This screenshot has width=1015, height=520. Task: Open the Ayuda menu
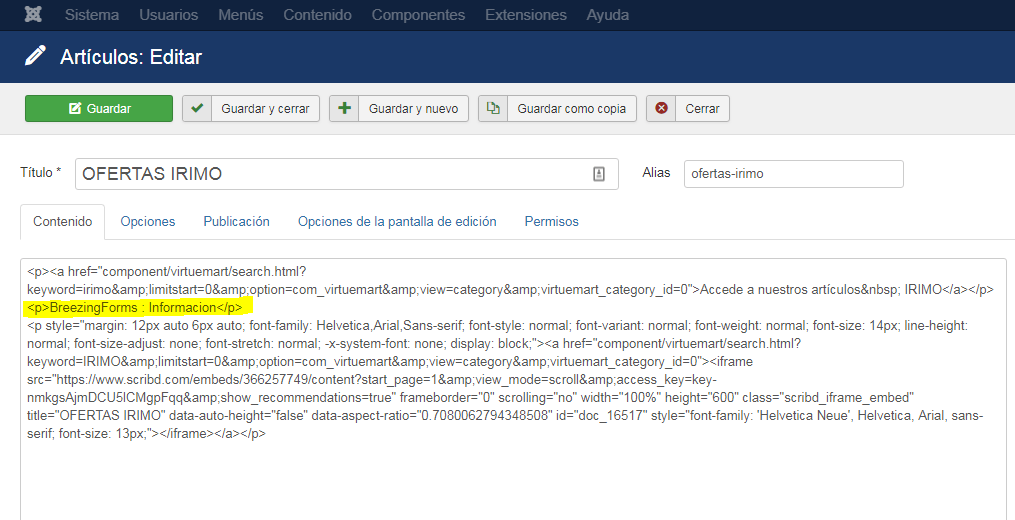(608, 15)
